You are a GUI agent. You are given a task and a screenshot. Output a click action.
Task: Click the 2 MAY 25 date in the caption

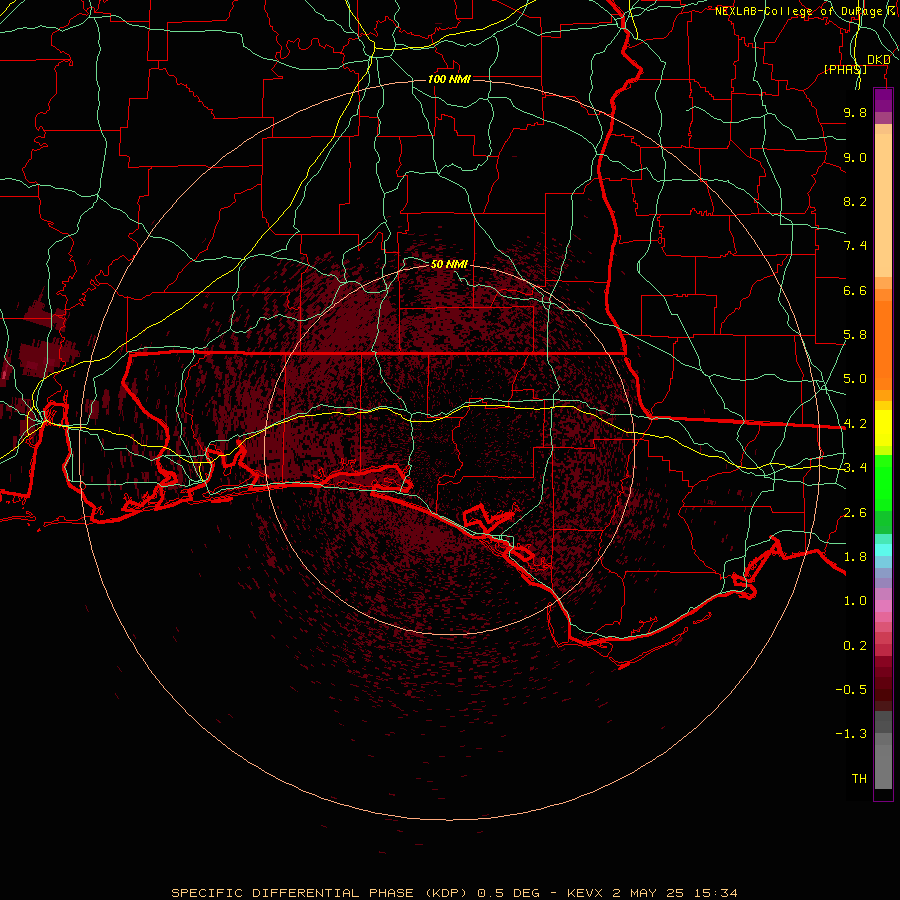650,893
